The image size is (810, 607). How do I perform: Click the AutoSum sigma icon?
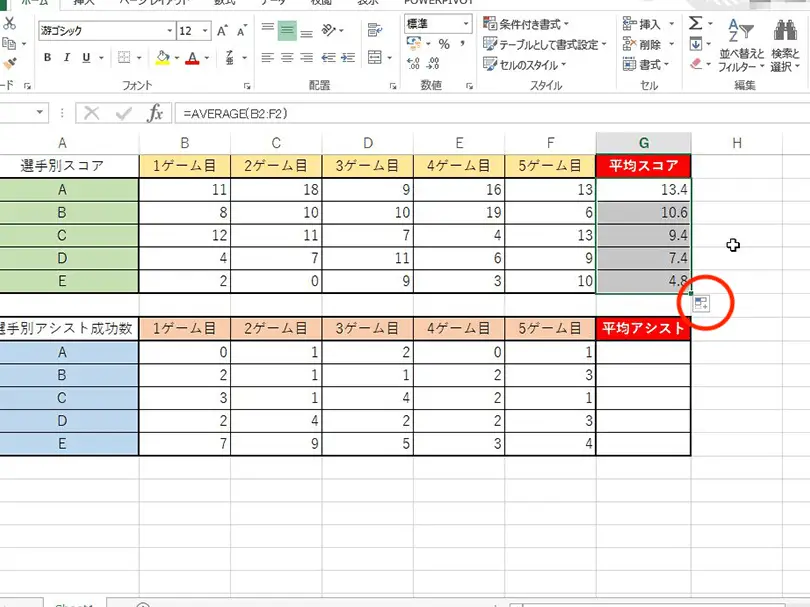click(x=695, y=23)
